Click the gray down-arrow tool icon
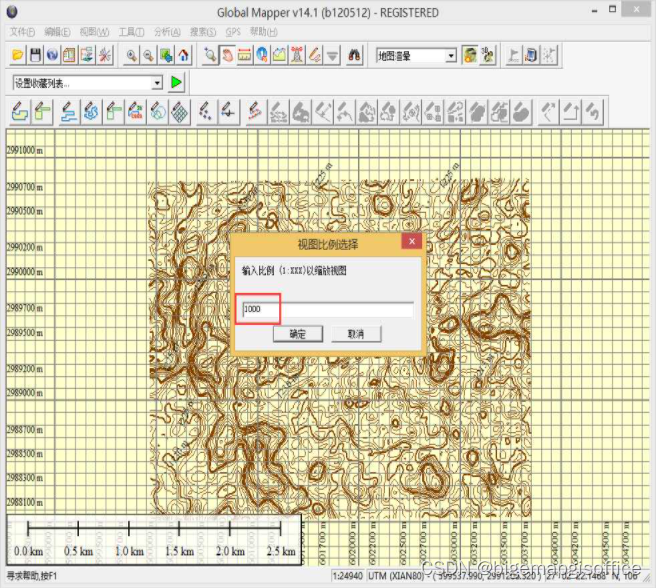Viewport: 656px width, 588px height. pyautogui.click(x=332, y=55)
